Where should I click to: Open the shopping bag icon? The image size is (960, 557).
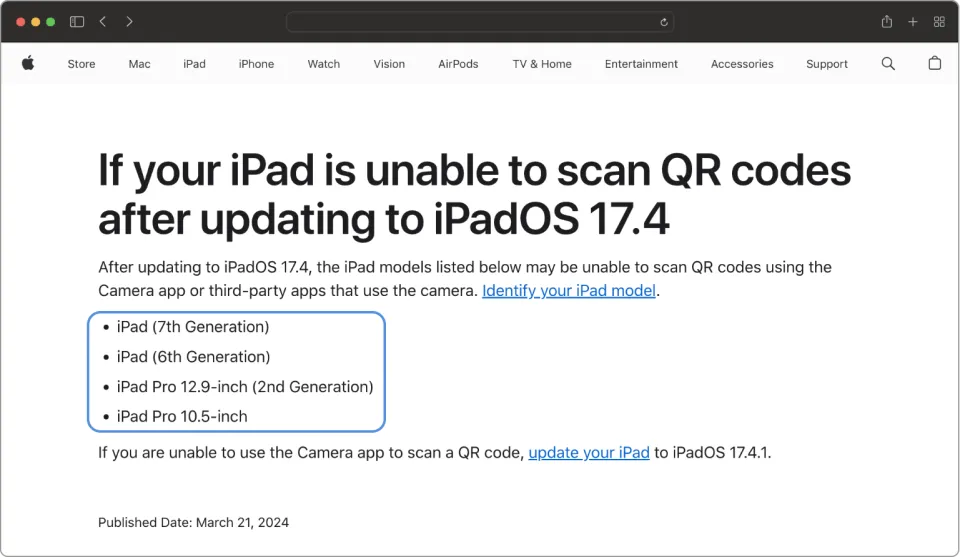[x=934, y=64]
